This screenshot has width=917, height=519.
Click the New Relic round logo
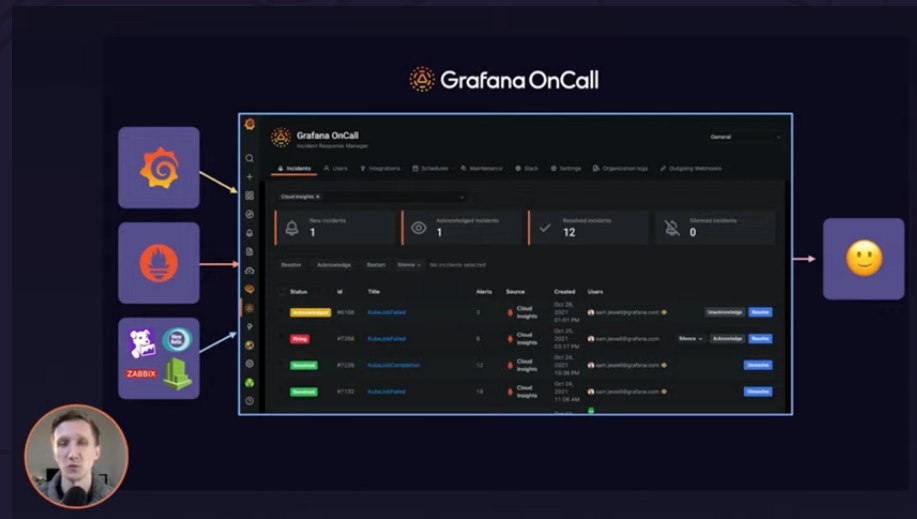click(177, 340)
